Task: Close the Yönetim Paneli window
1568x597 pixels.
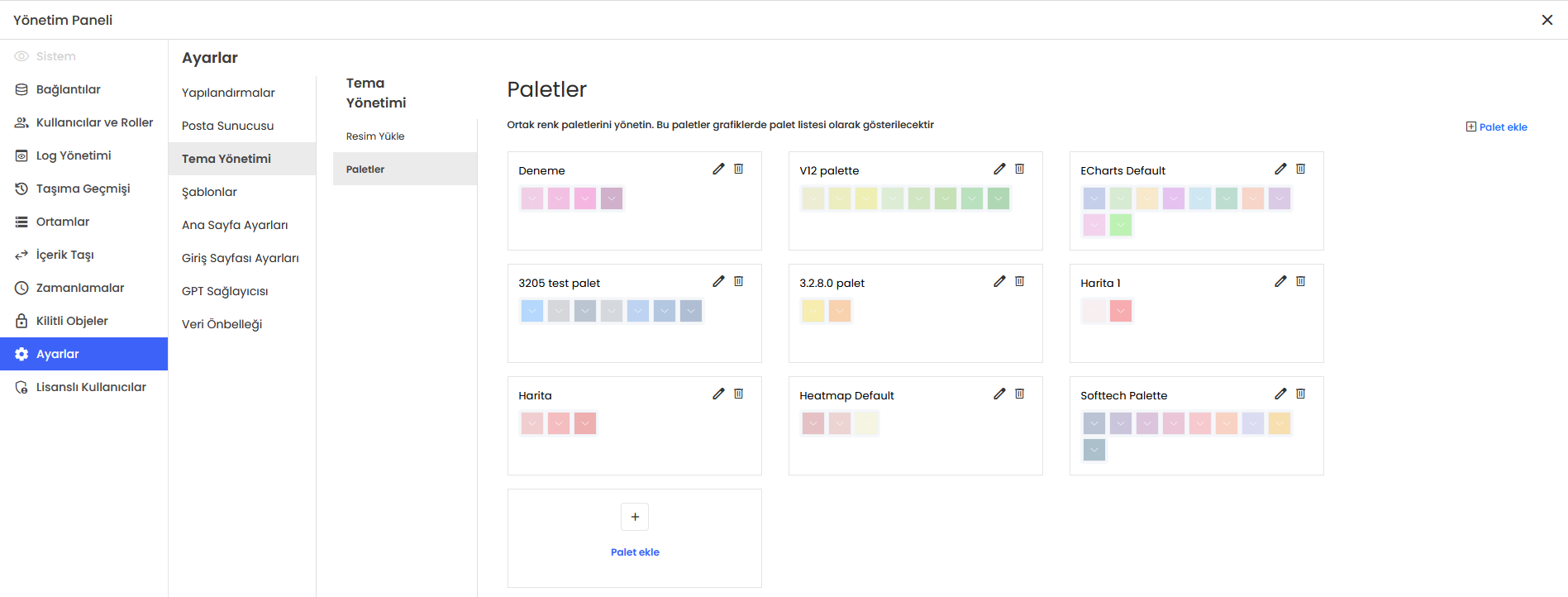Action: [x=1547, y=20]
